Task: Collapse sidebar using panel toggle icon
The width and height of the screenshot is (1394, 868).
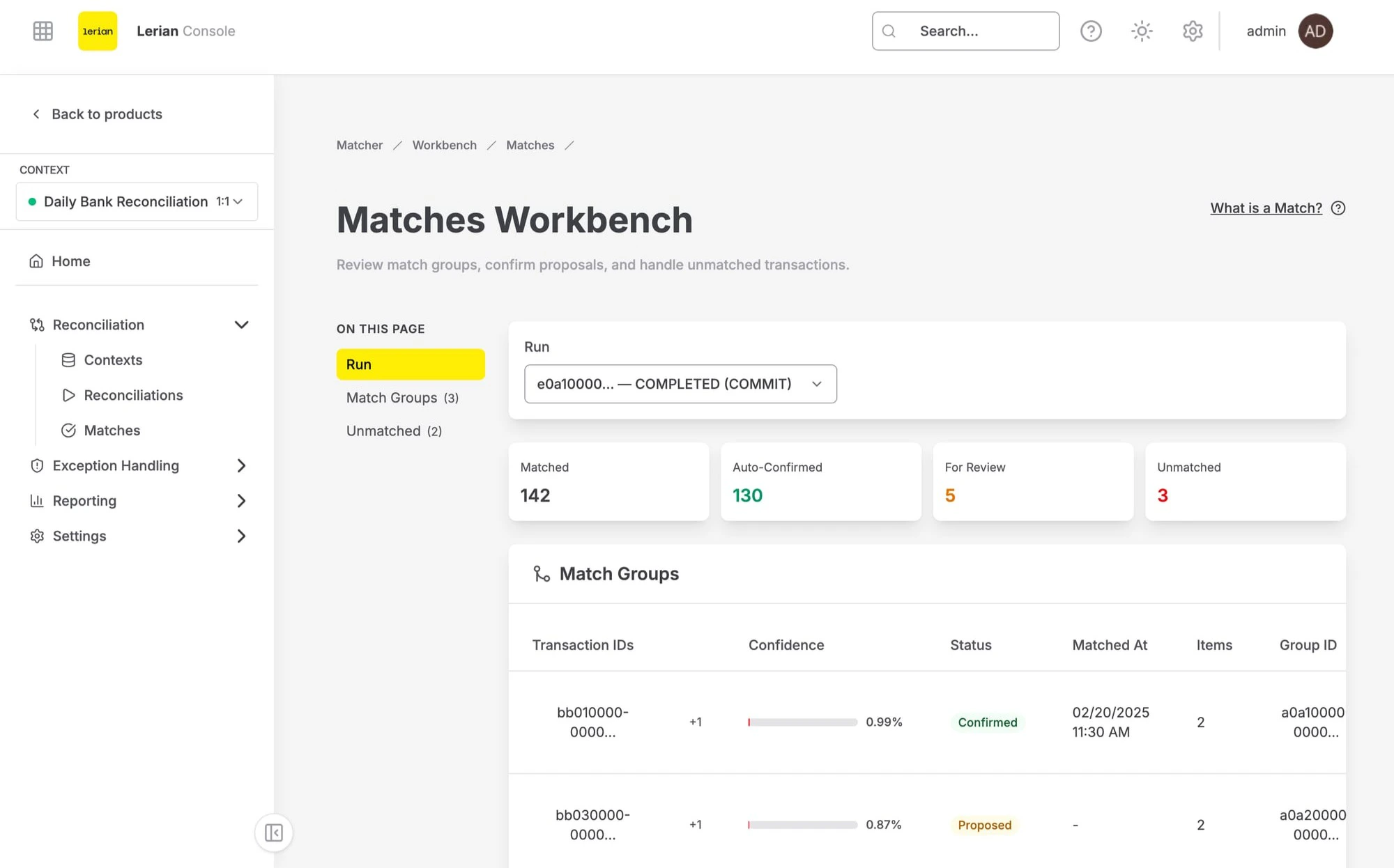Action: [273, 832]
